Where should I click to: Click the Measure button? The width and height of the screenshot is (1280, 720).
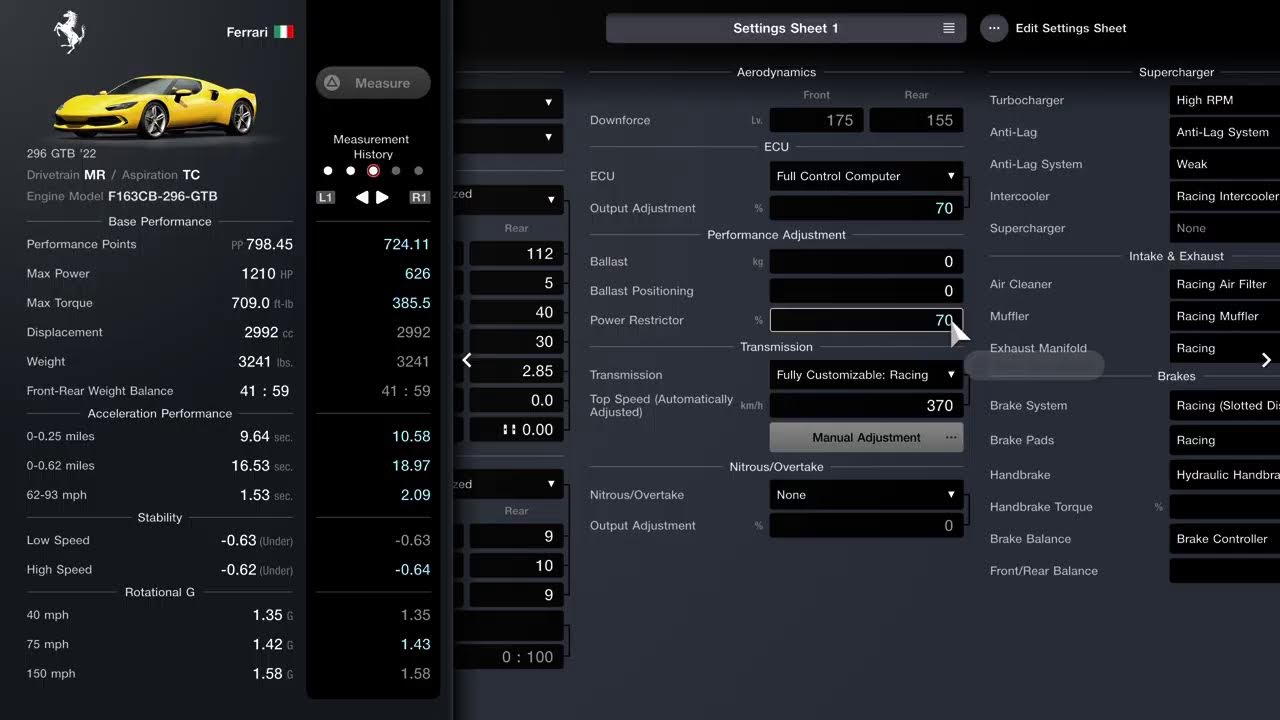click(x=373, y=83)
